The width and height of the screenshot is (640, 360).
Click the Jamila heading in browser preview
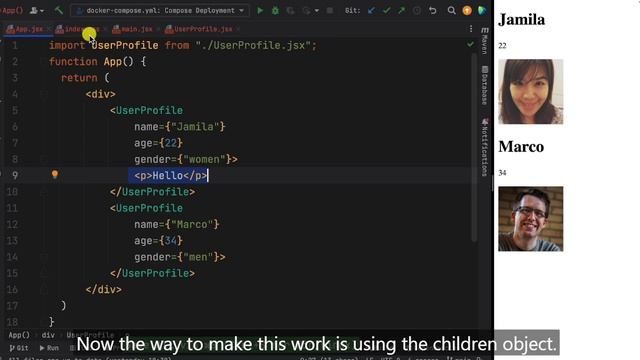pos(521,19)
